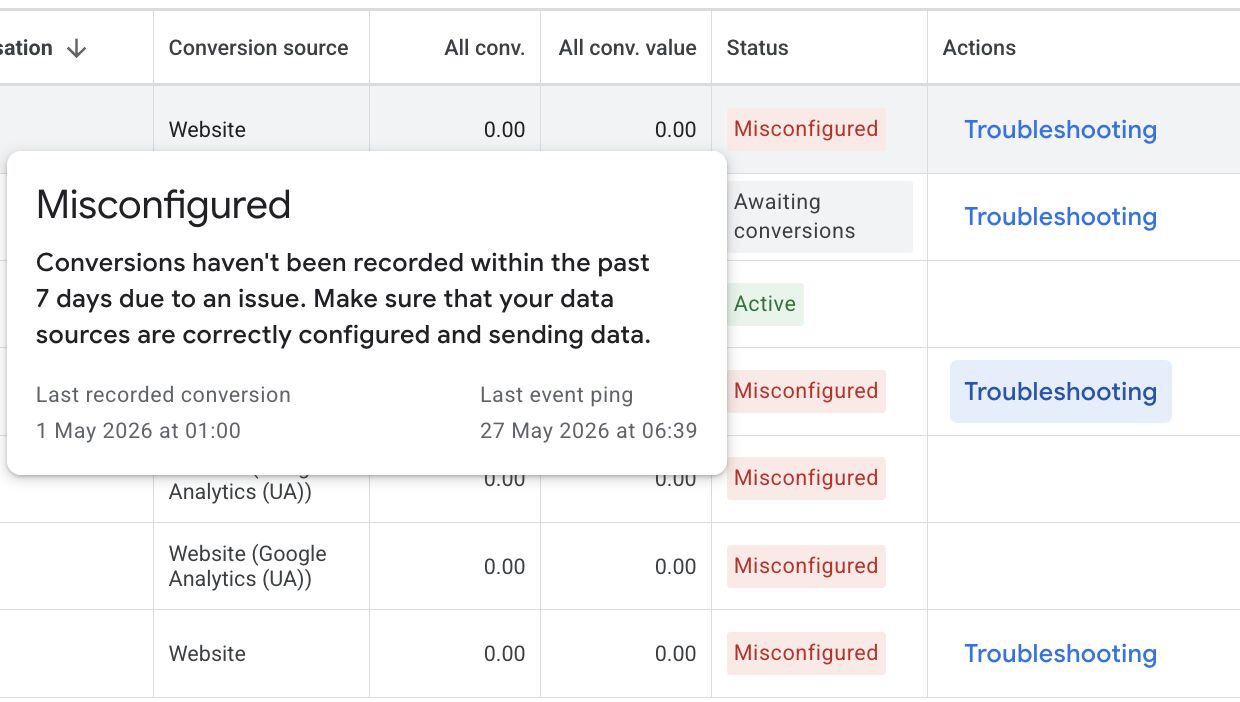Click the green Active status badge
The height and width of the screenshot is (702, 1240).
765,304
